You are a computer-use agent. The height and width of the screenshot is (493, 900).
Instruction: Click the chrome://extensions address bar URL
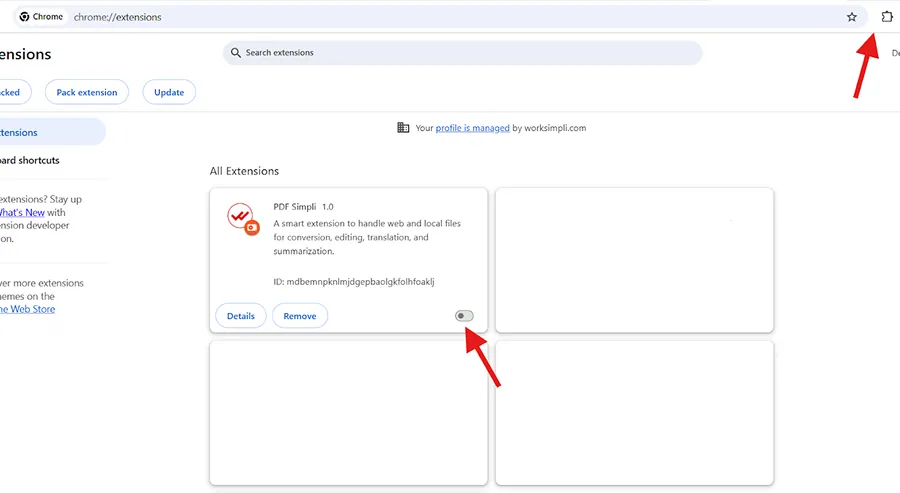118,17
